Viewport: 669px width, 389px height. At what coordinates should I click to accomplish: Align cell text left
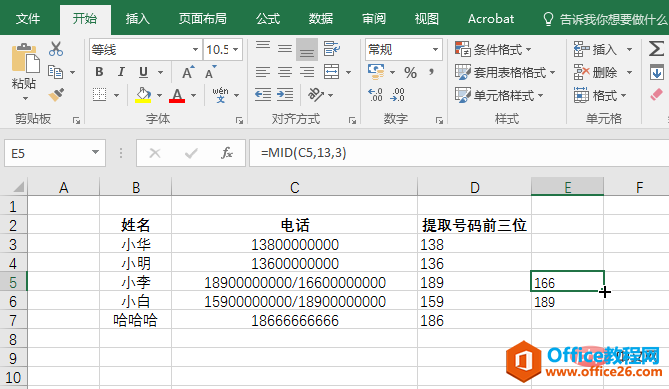click(x=263, y=72)
